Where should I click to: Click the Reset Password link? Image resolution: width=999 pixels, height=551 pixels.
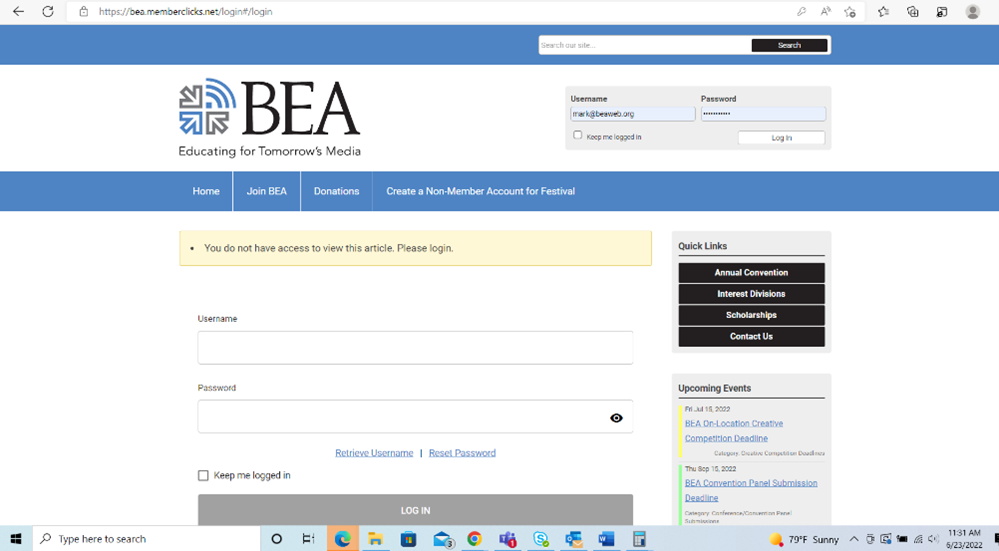462,453
